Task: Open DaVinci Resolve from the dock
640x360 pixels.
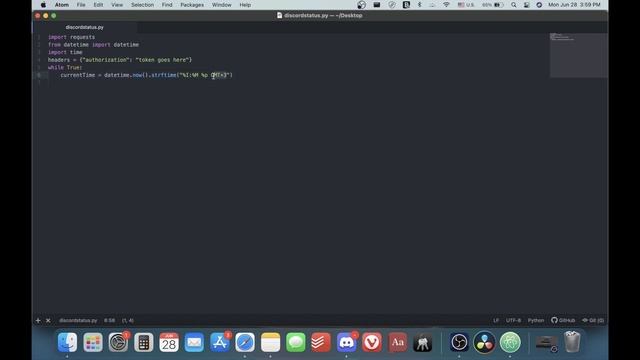Action: (x=484, y=342)
